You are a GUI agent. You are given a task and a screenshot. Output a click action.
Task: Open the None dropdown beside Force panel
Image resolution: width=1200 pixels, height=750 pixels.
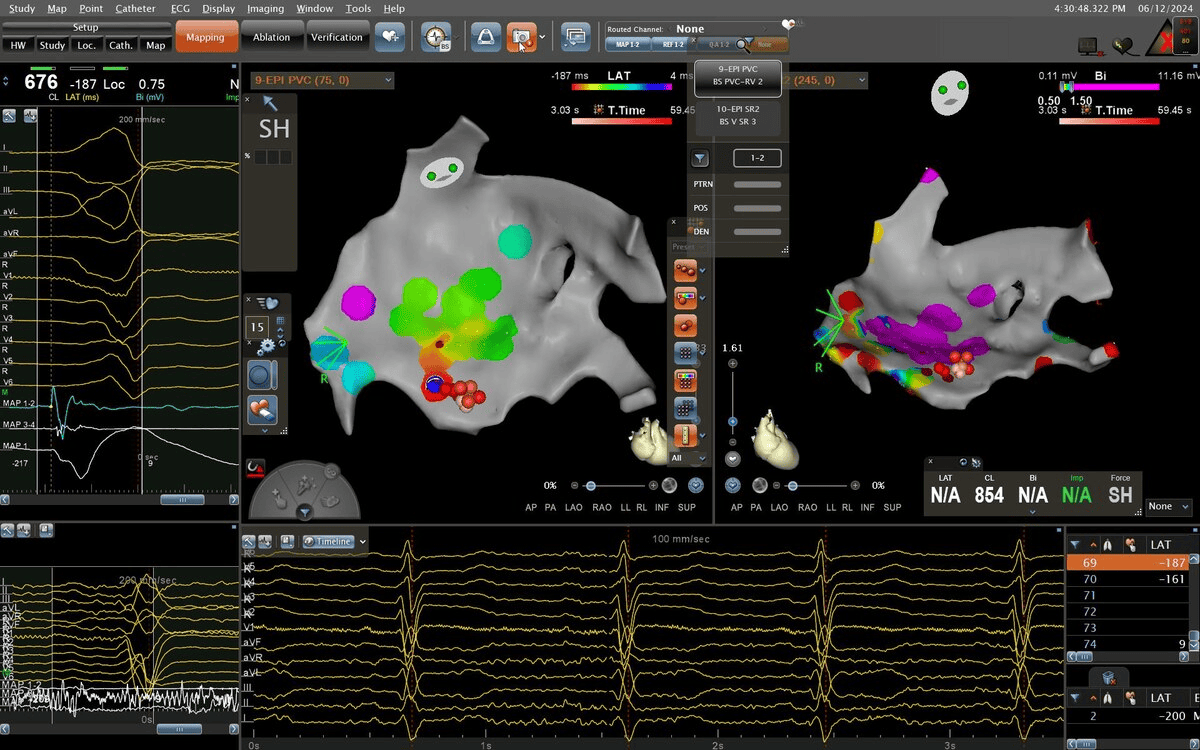(1169, 507)
